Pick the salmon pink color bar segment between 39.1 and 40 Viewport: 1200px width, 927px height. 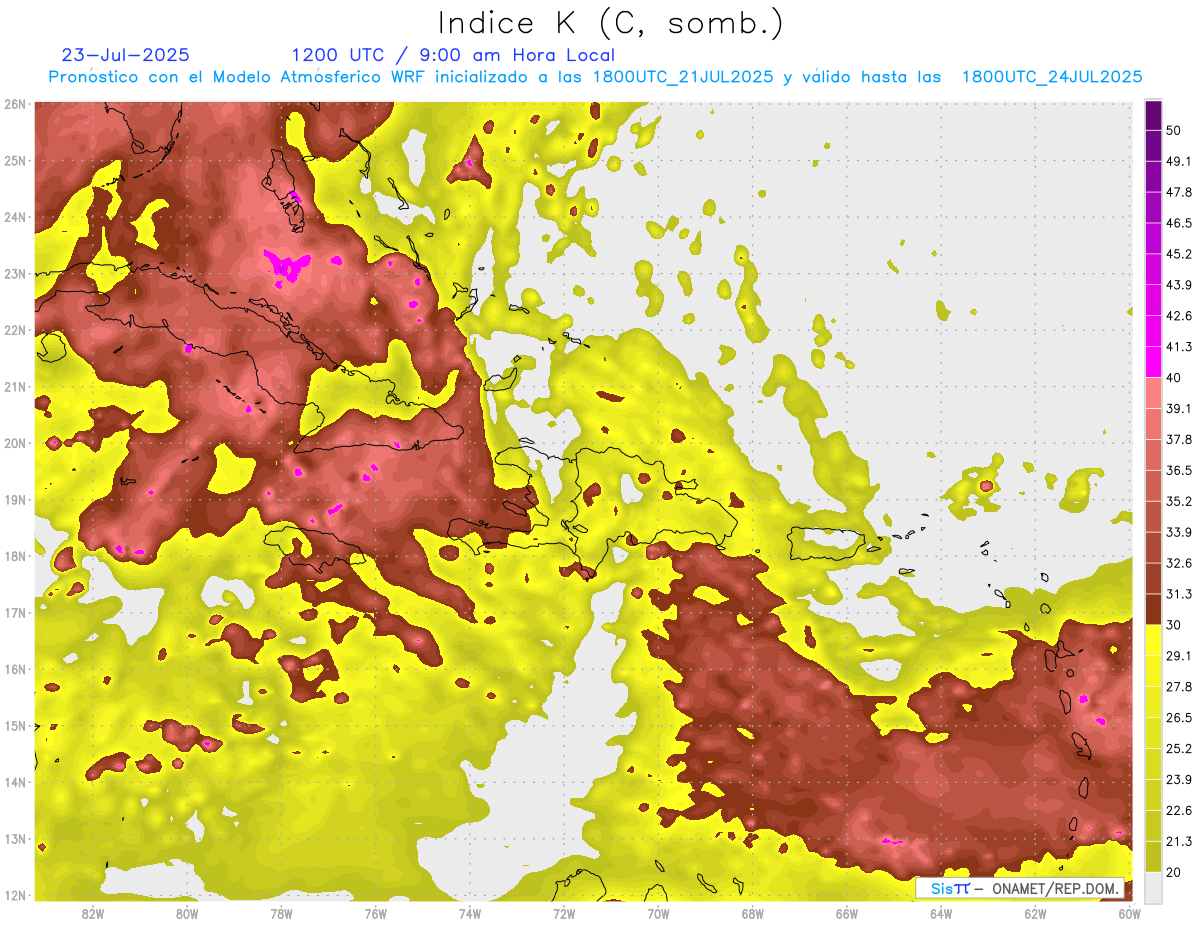pos(1153,393)
